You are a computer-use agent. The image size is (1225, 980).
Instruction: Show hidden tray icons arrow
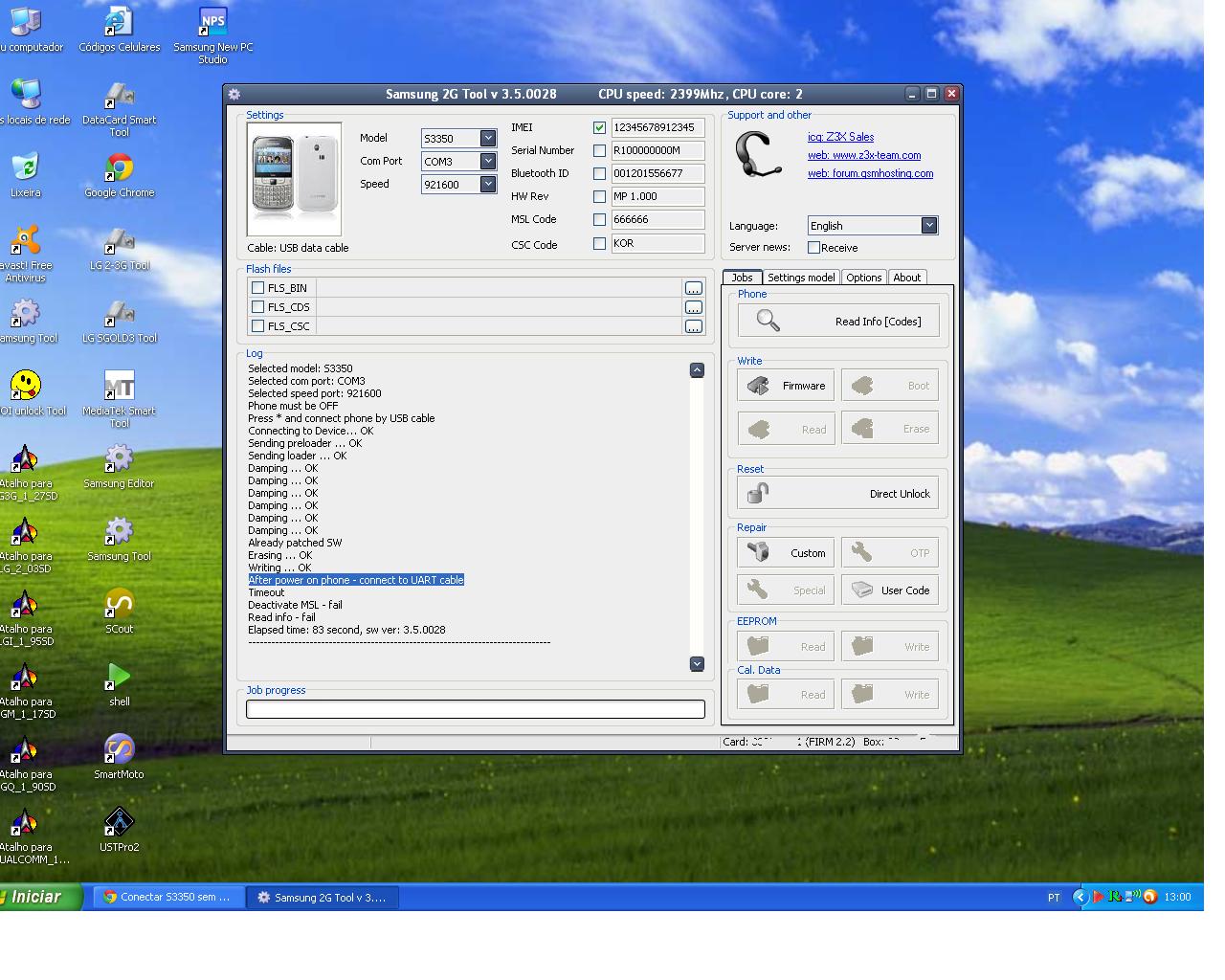click(1080, 897)
